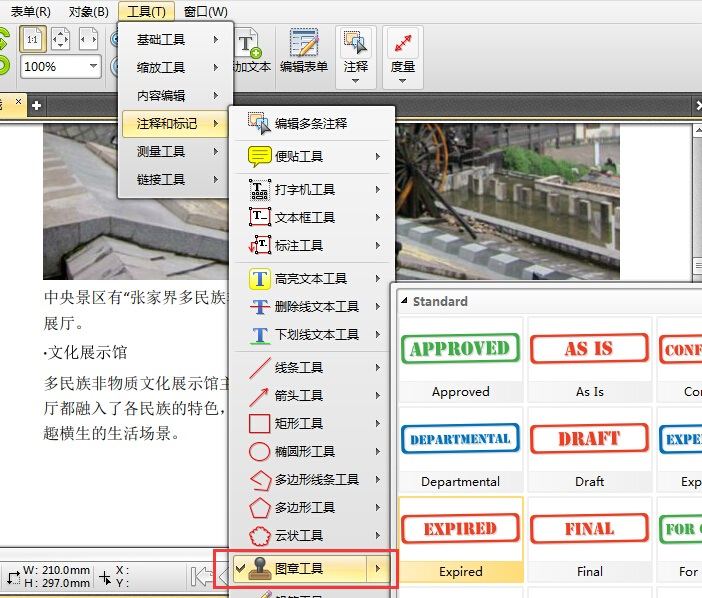Select the Cloud tool (云状工具) icon

(x=260, y=535)
